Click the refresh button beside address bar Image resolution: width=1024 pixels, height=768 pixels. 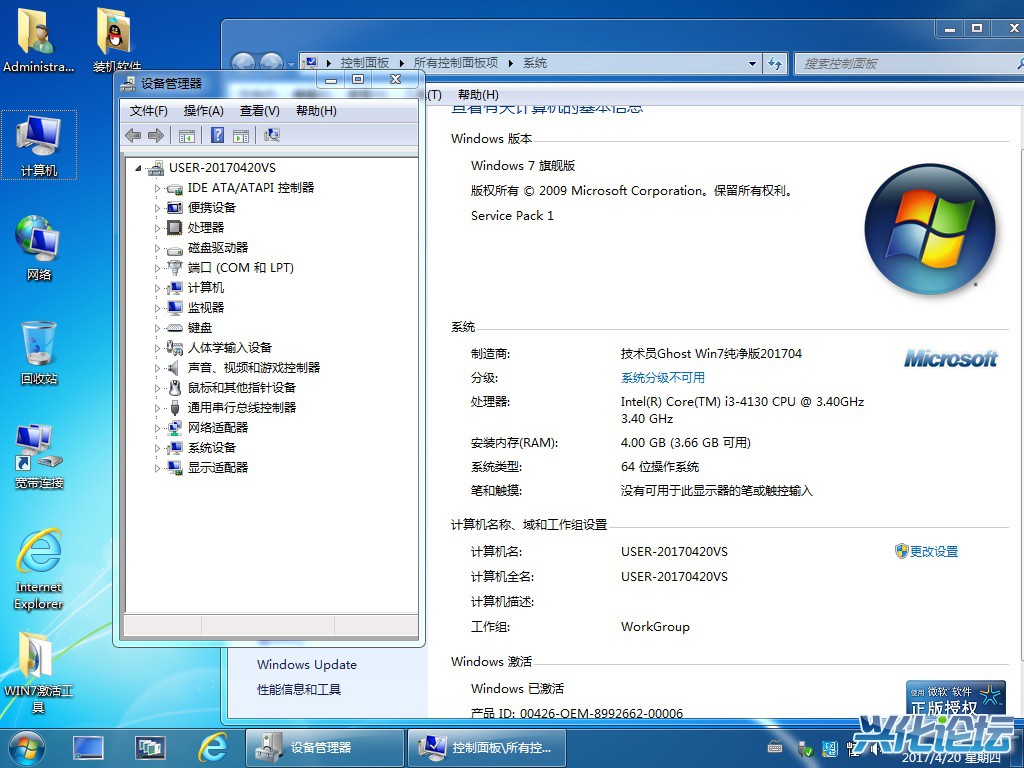tap(775, 63)
